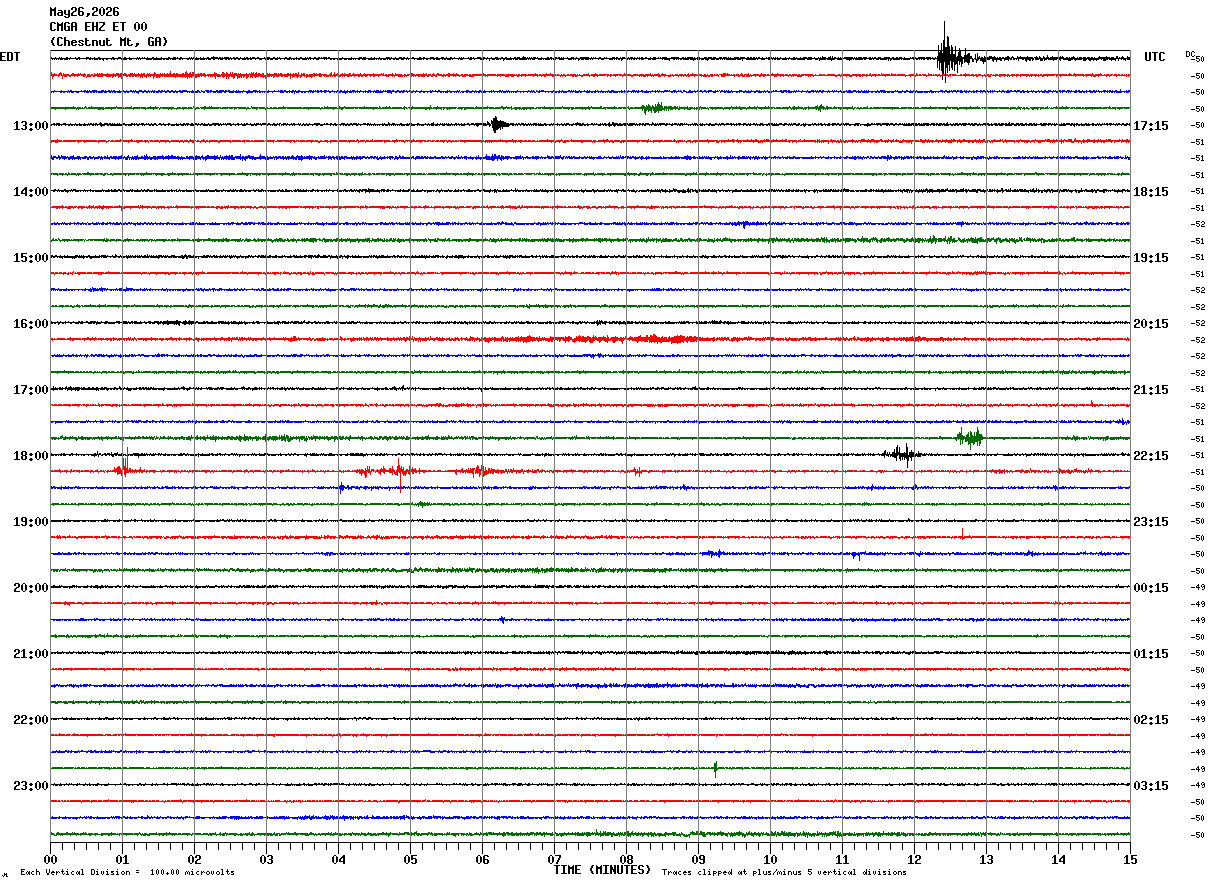This screenshot has height=886, width=1210.
Task: Click the Each Vertical Division microvolts note
Action: coord(127,872)
